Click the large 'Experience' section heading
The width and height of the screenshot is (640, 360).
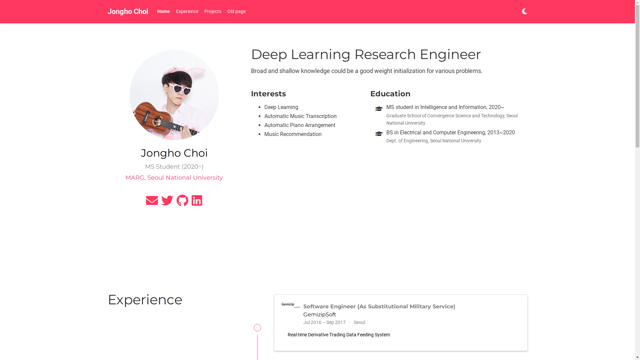point(145,300)
